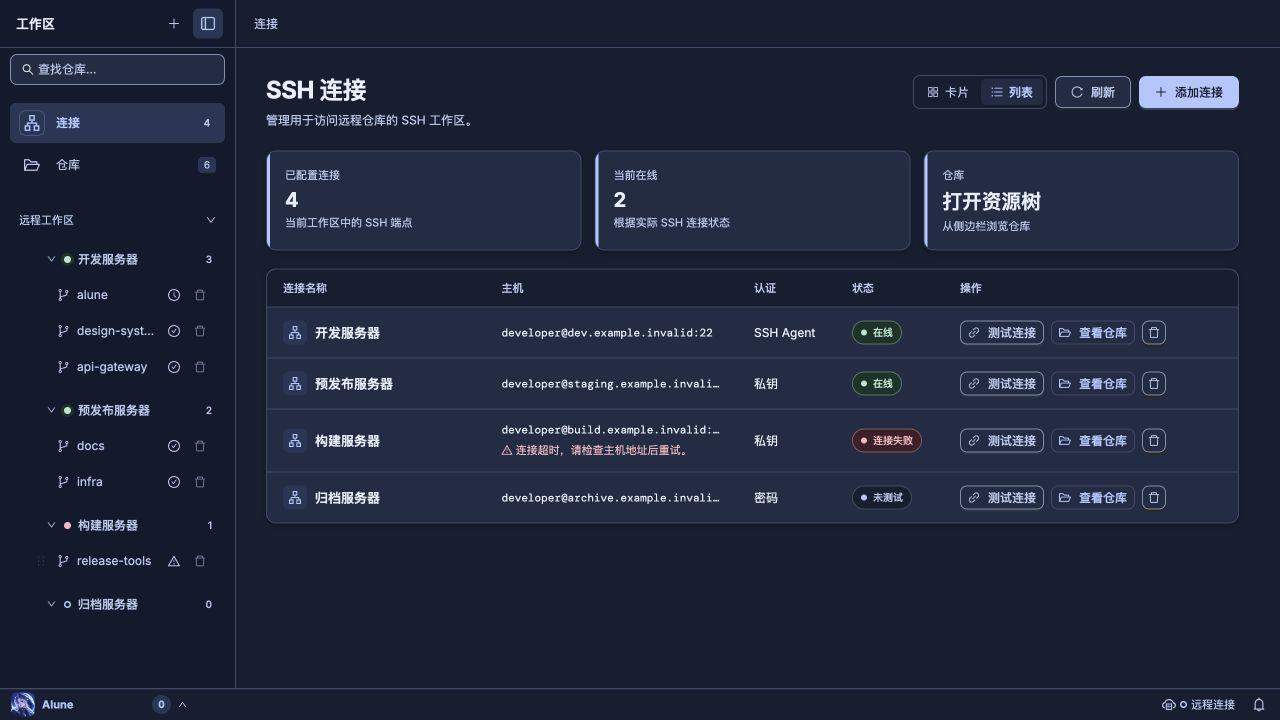Open notifications bell in status bar
The height and width of the screenshot is (720, 1280).
pyautogui.click(x=1259, y=705)
